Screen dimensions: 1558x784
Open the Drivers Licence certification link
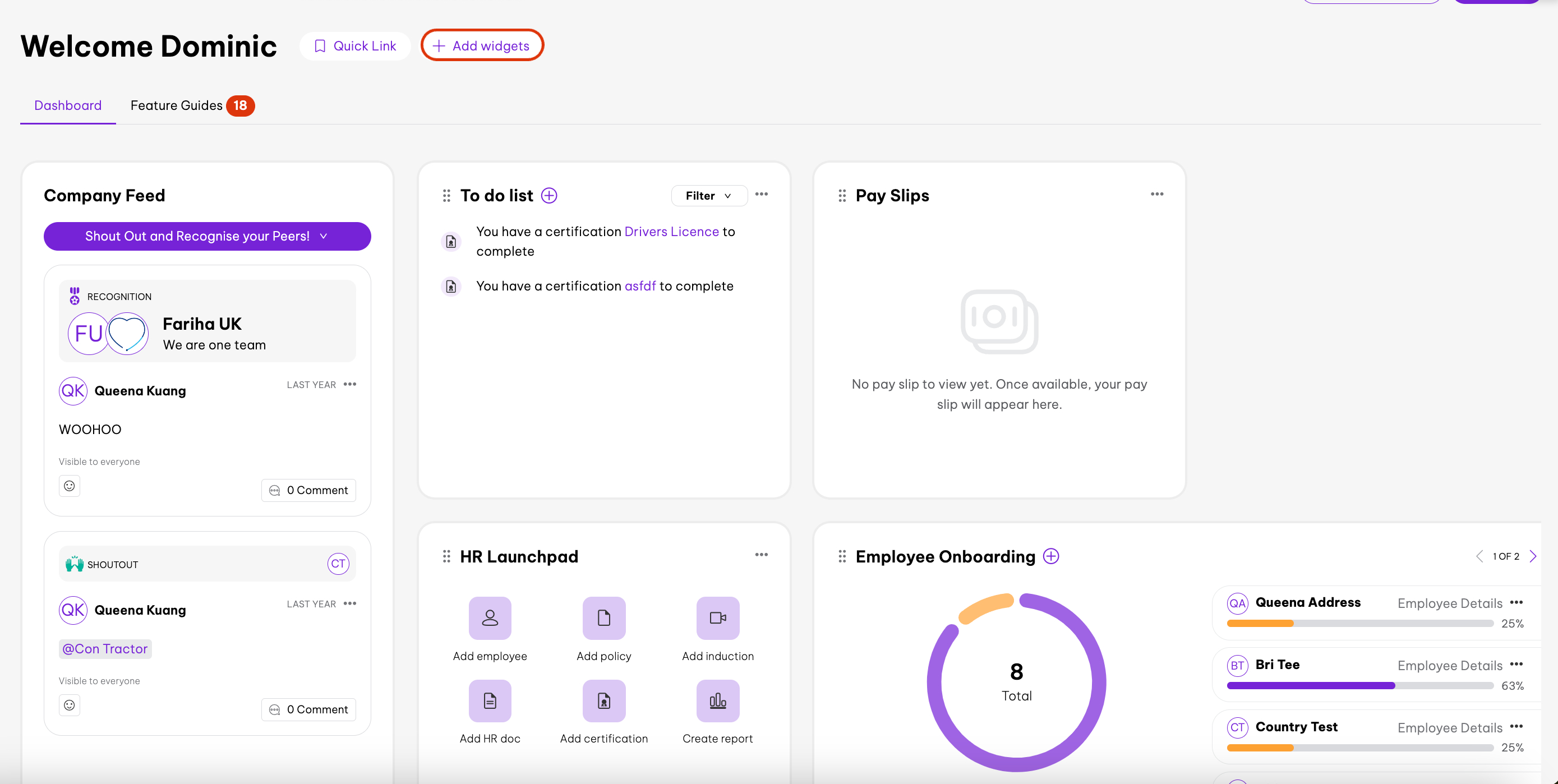tap(671, 231)
